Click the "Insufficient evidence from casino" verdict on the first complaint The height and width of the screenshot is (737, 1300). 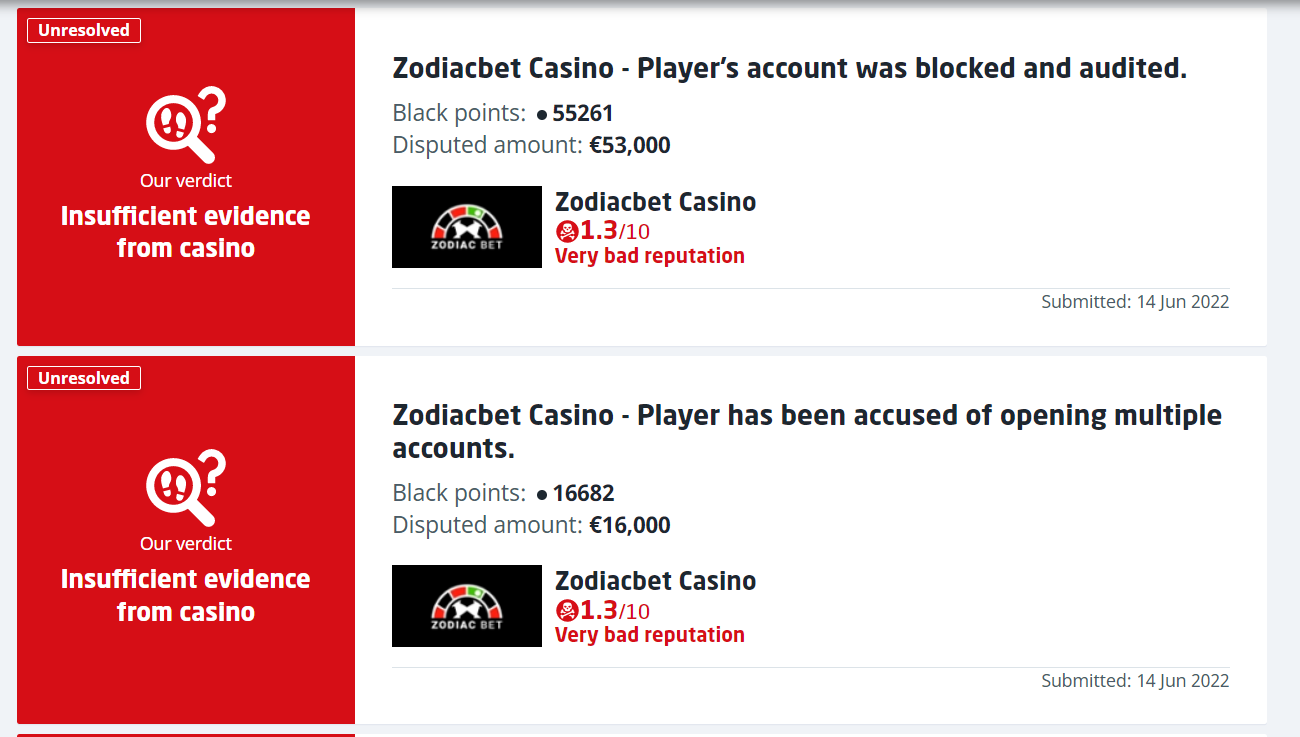[186, 232]
